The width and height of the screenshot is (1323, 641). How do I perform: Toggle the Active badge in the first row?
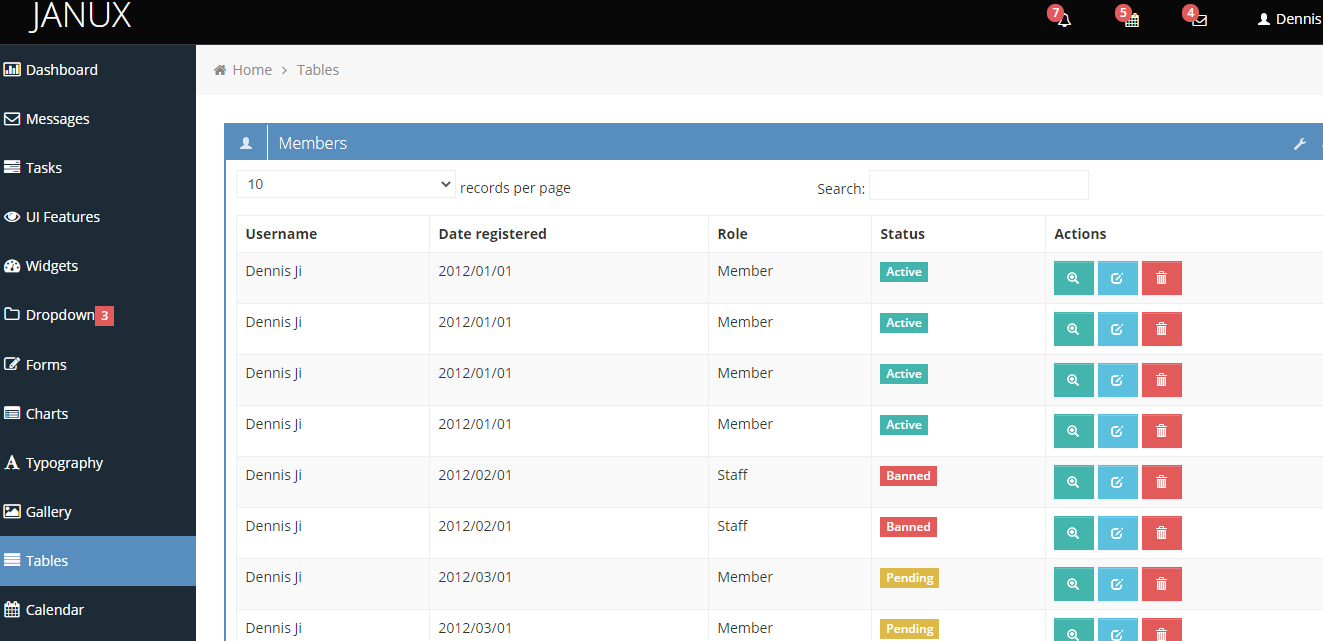[903, 271]
